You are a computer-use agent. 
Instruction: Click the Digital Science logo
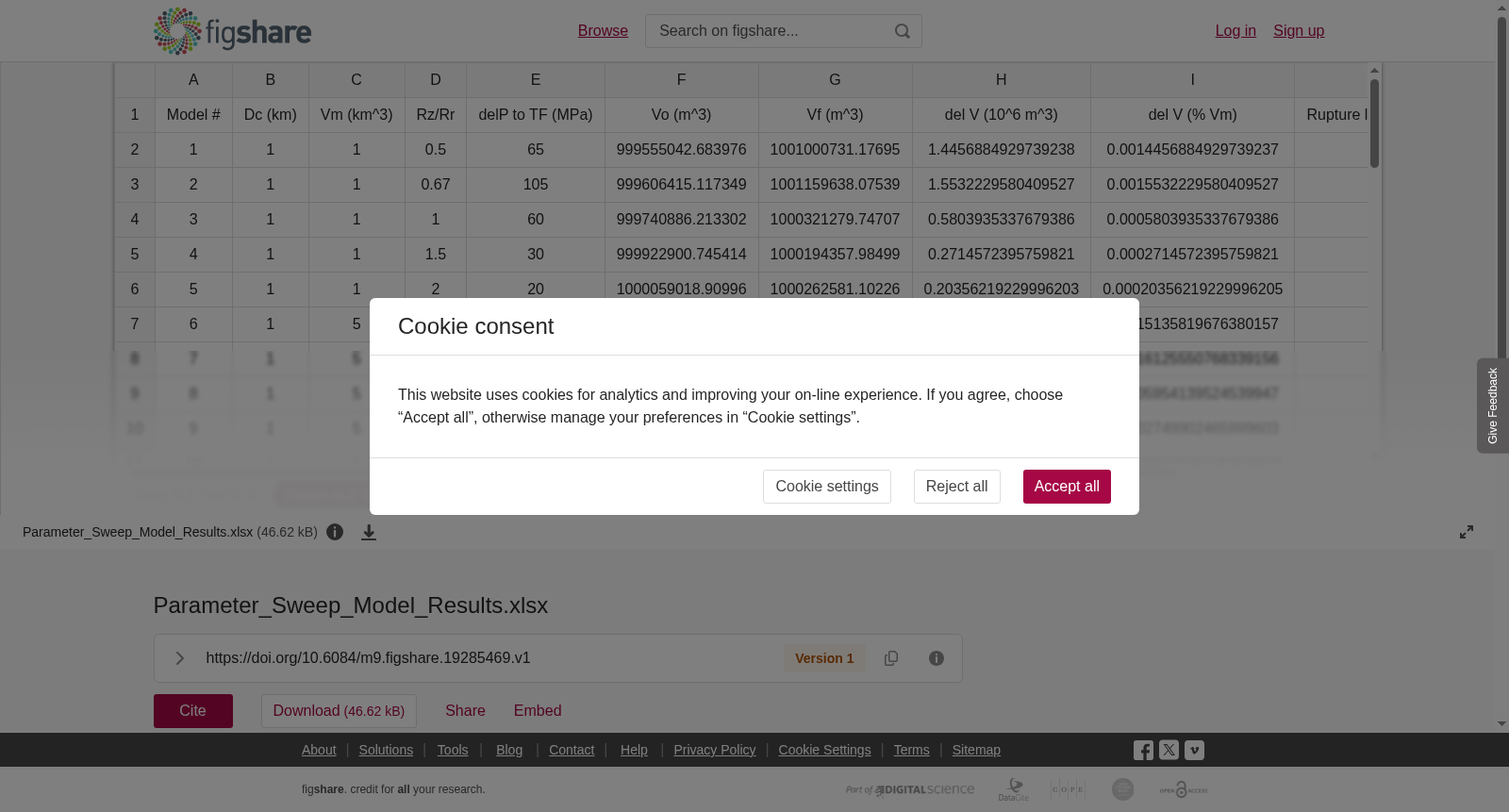coord(910,789)
